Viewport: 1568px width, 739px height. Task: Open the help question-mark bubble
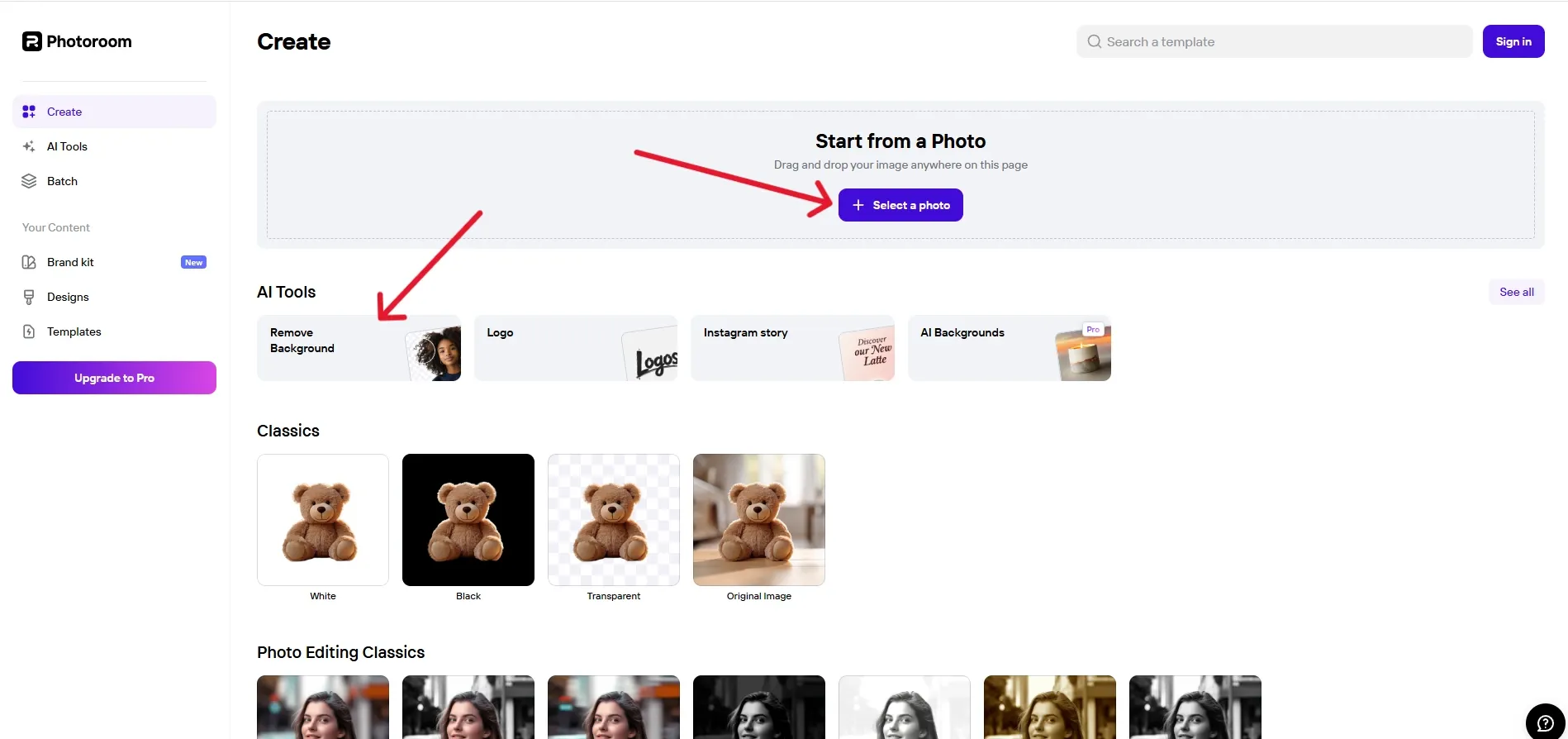[1545, 722]
